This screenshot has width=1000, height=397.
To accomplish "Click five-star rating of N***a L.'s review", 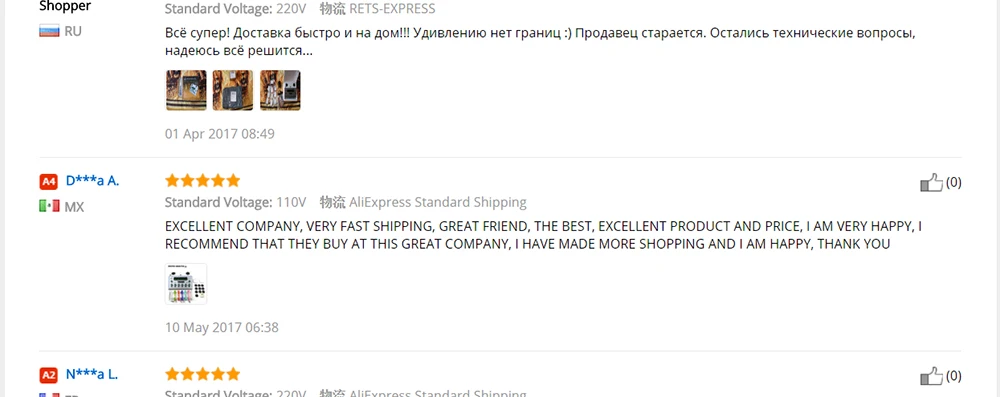I will [202, 374].
